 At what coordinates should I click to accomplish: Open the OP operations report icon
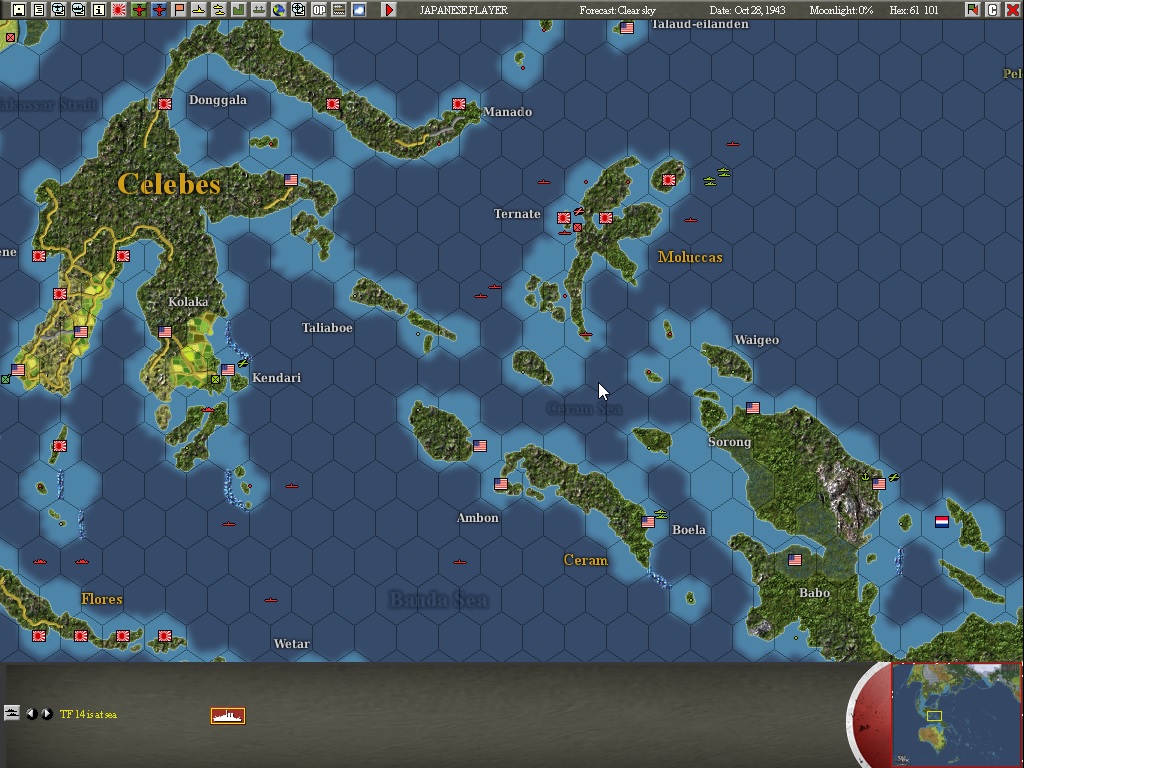click(319, 10)
